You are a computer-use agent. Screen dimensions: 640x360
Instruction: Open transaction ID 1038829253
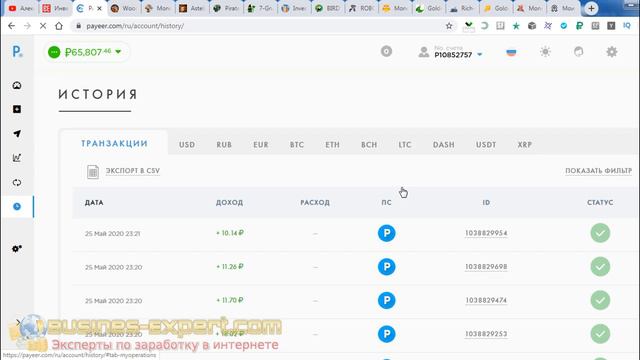click(x=486, y=333)
